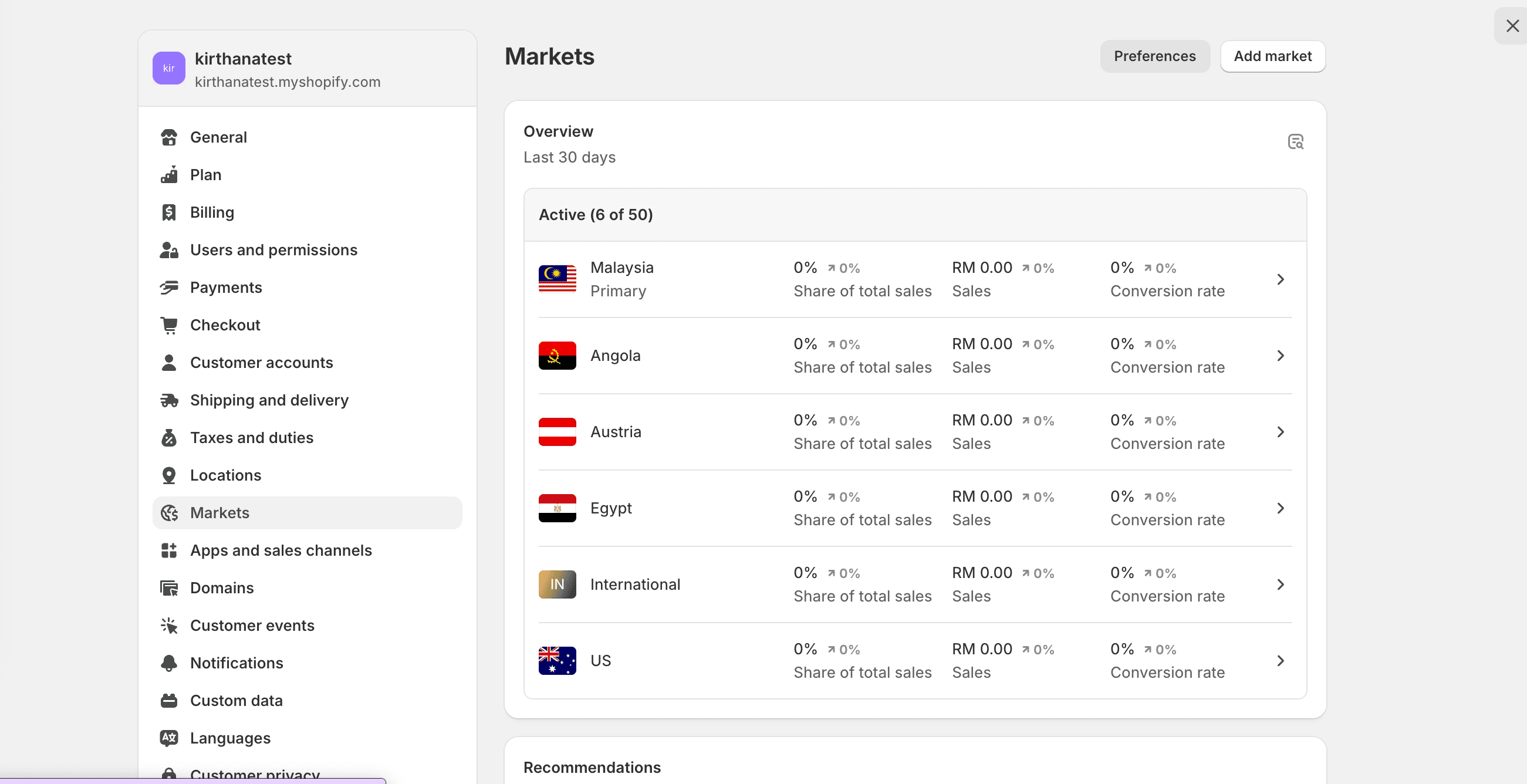Select Plan in settings sidebar
1527x784 pixels.
pos(307,175)
